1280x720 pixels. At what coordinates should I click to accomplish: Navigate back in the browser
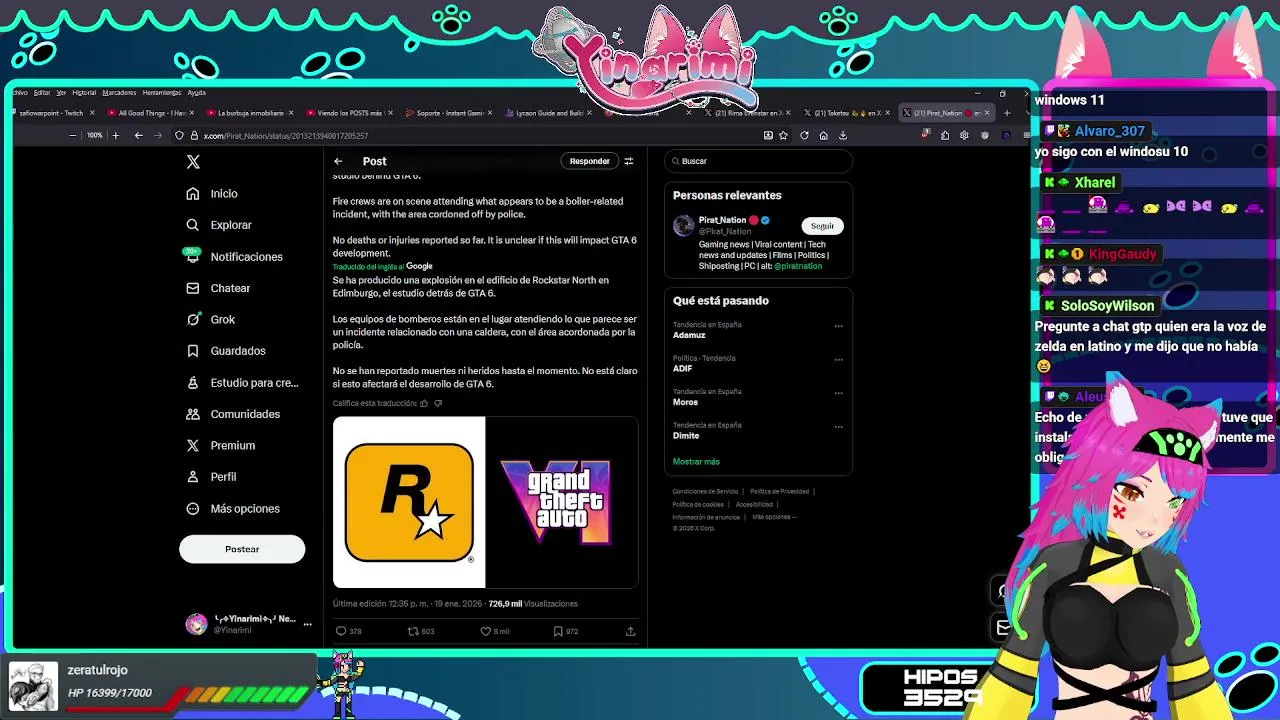(x=138, y=135)
